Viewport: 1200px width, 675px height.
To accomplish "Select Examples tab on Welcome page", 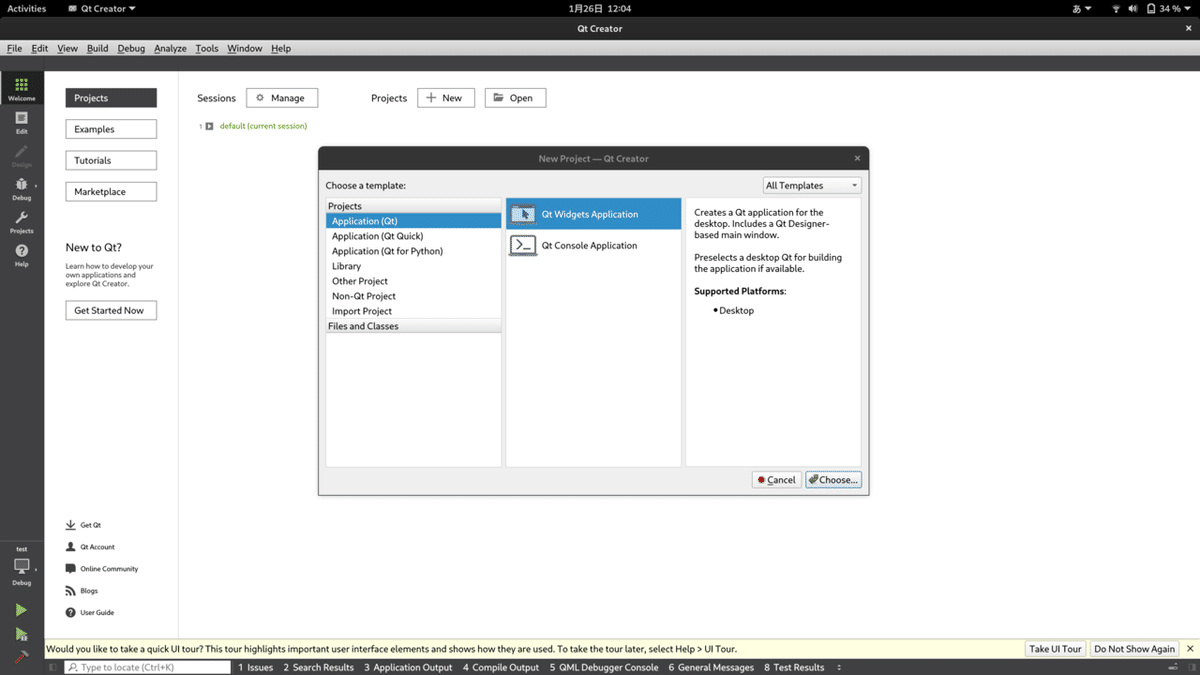I will [x=111, y=129].
